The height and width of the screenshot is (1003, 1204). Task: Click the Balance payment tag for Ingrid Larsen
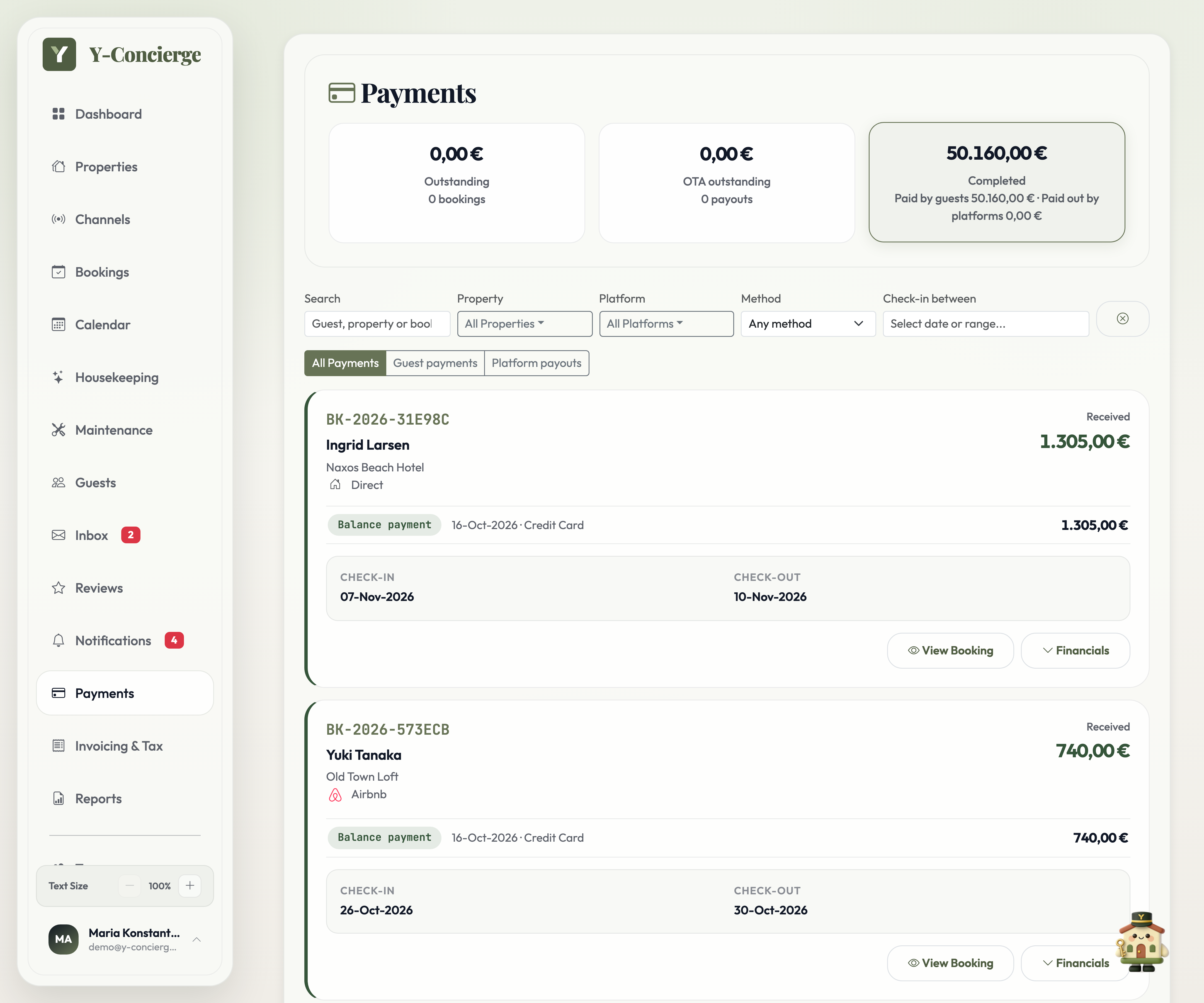click(384, 525)
